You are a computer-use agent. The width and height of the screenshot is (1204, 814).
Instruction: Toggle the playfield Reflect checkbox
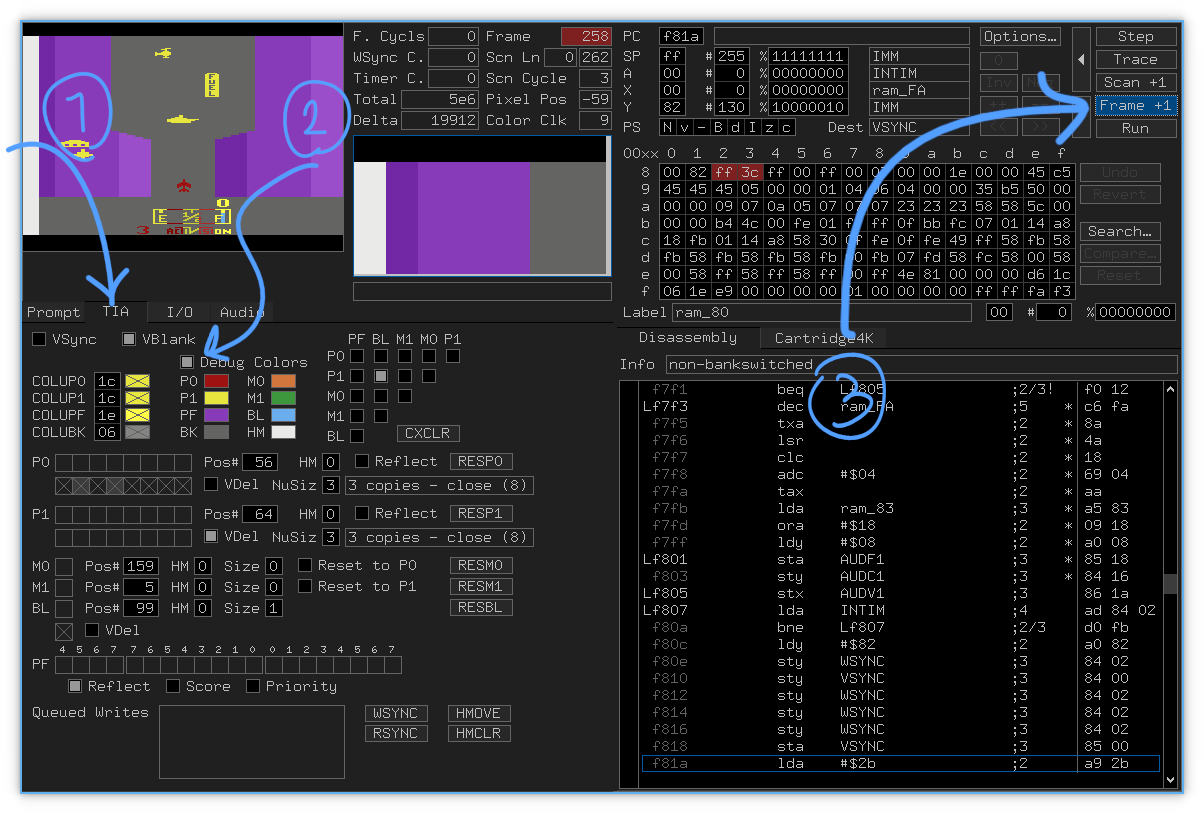pyautogui.click(x=75, y=686)
